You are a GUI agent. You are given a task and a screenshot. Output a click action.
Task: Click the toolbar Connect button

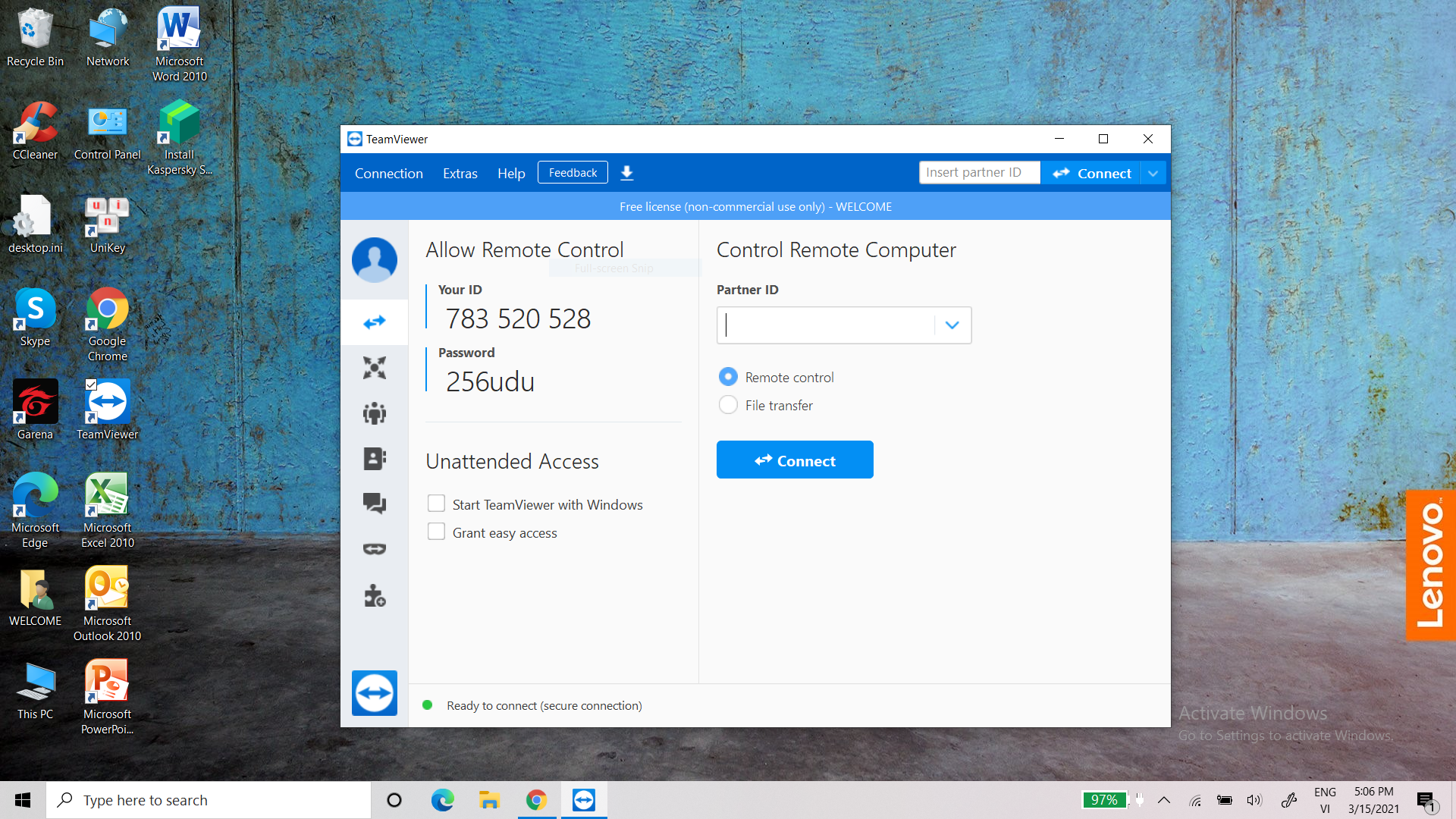click(x=1091, y=174)
